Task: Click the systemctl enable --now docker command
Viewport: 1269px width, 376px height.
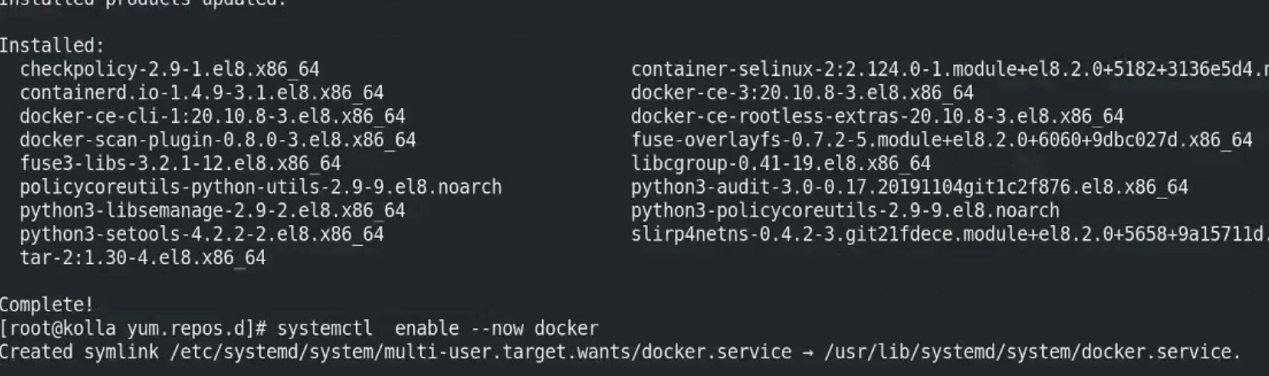Action: click(x=438, y=328)
